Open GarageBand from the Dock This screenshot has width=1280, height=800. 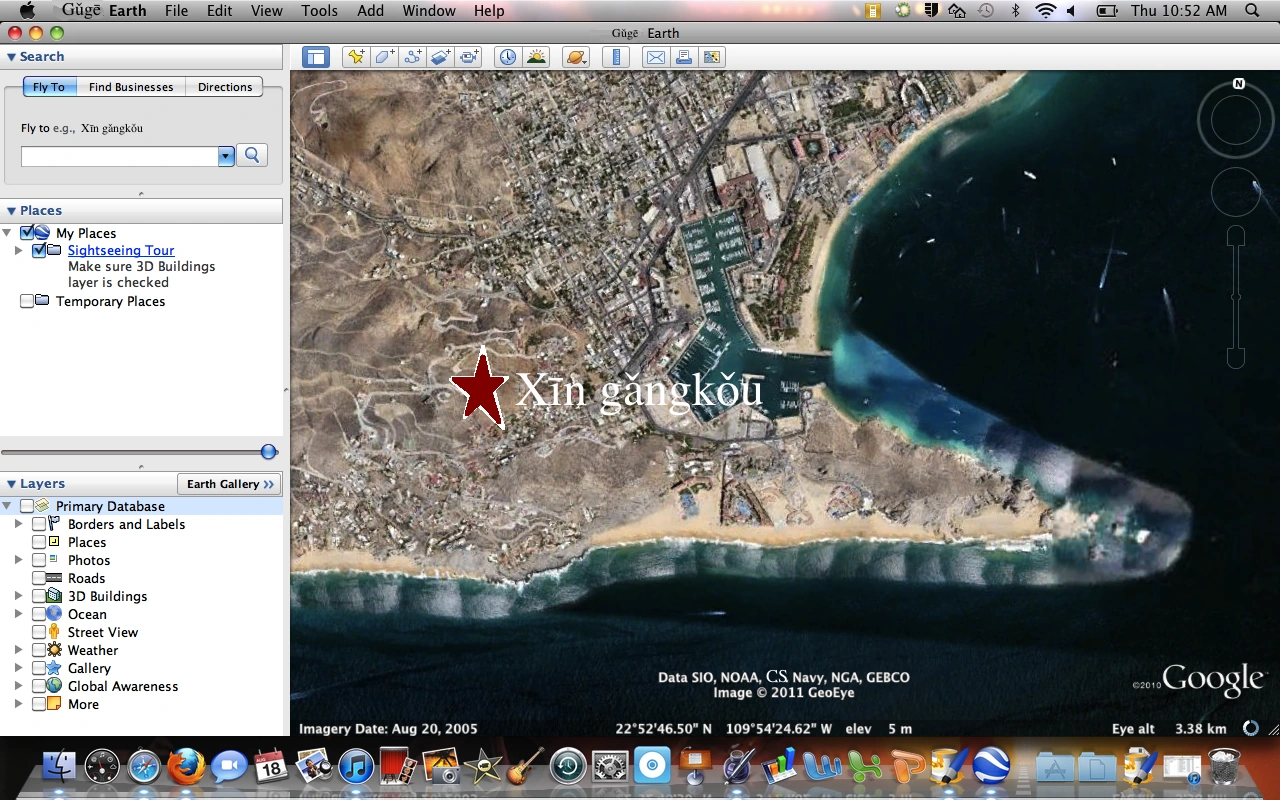pyautogui.click(x=525, y=767)
